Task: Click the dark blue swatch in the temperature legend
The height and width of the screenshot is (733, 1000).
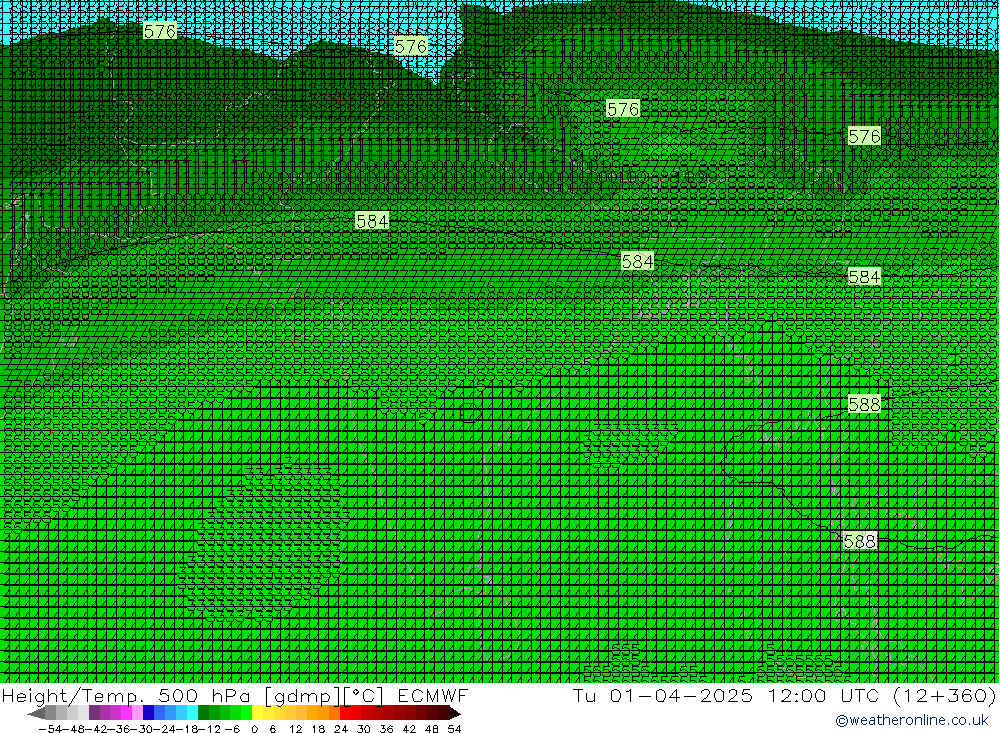Action: [149, 713]
